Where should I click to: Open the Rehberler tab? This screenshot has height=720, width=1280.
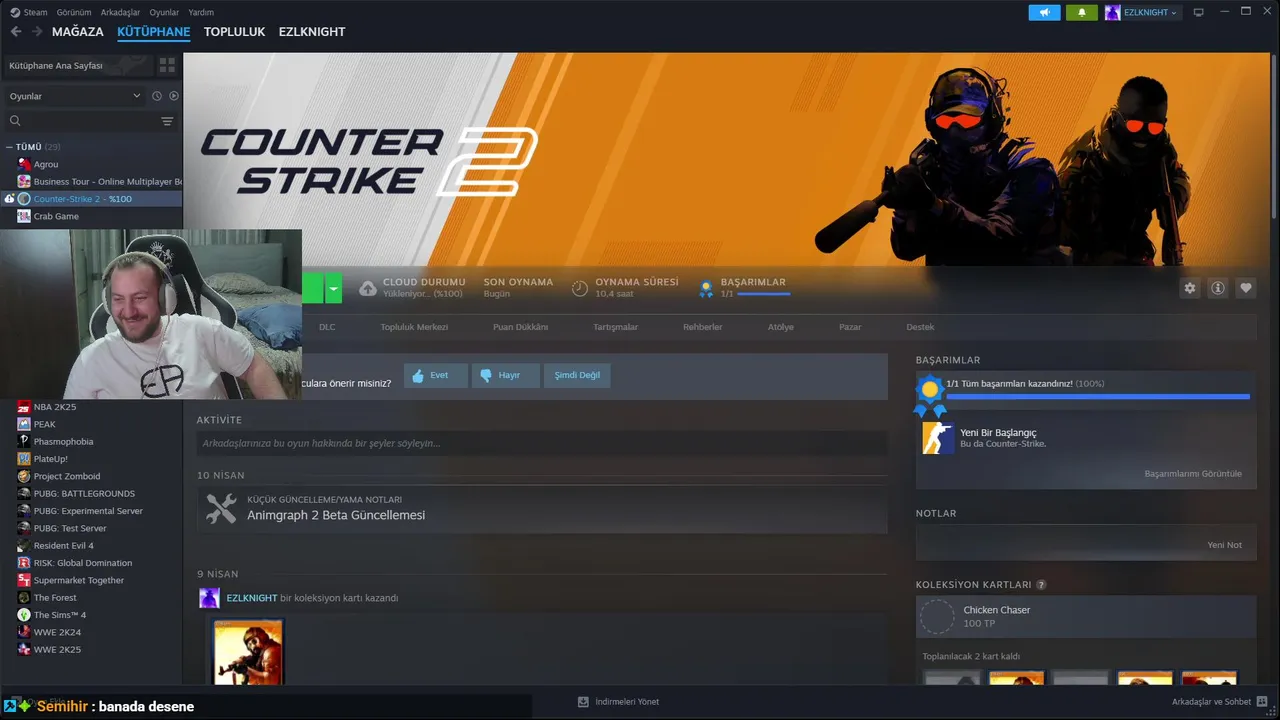tap(702, 327)
